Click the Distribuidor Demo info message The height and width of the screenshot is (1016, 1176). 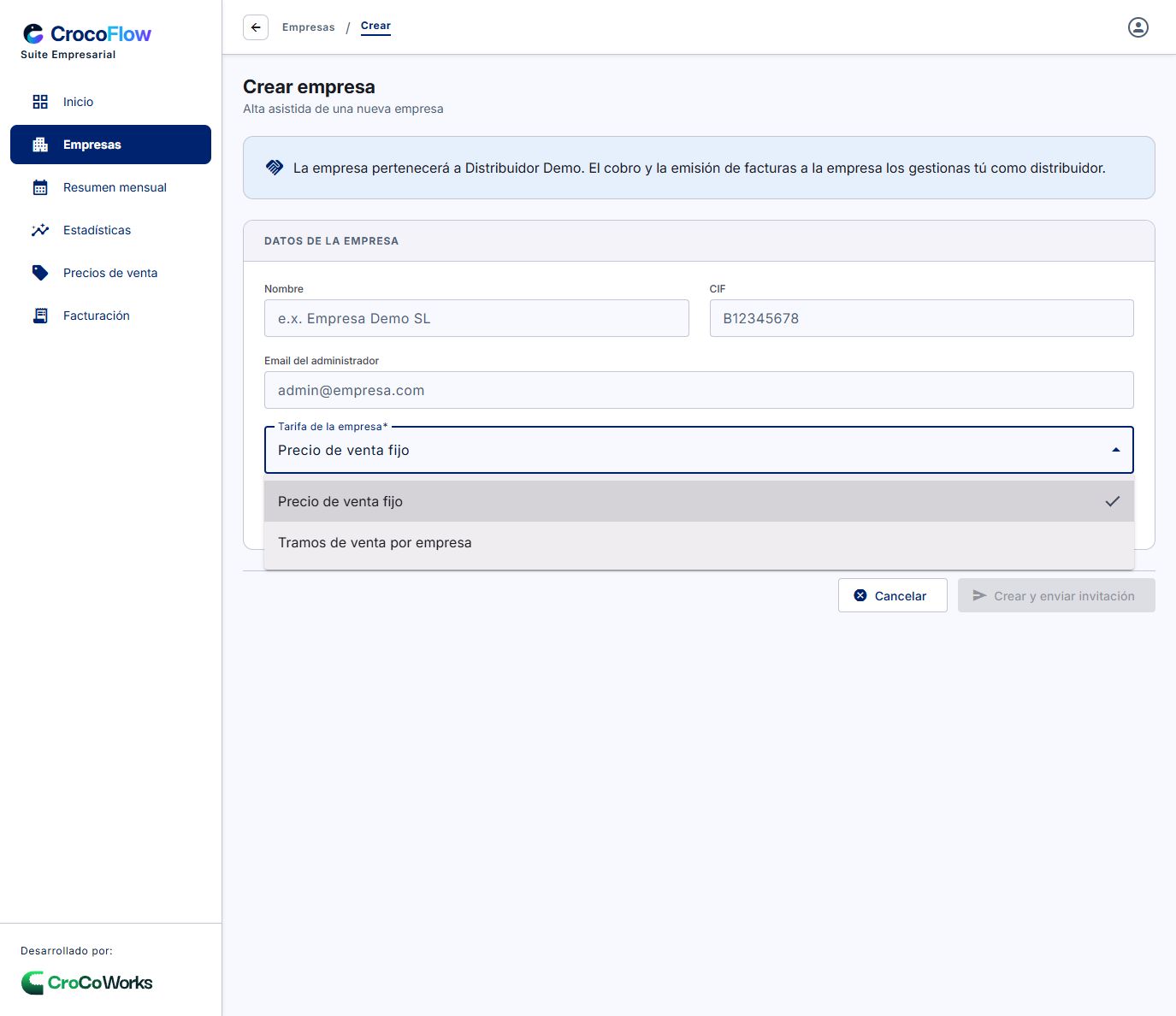point(699,168)
